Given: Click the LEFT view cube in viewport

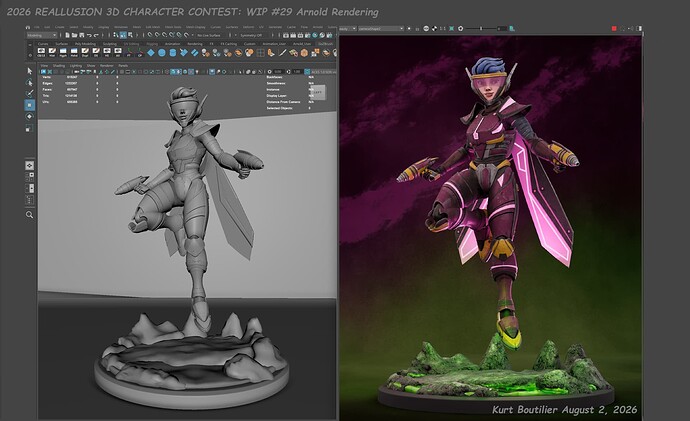Looking at the screenshot, I should click(318, 92).
